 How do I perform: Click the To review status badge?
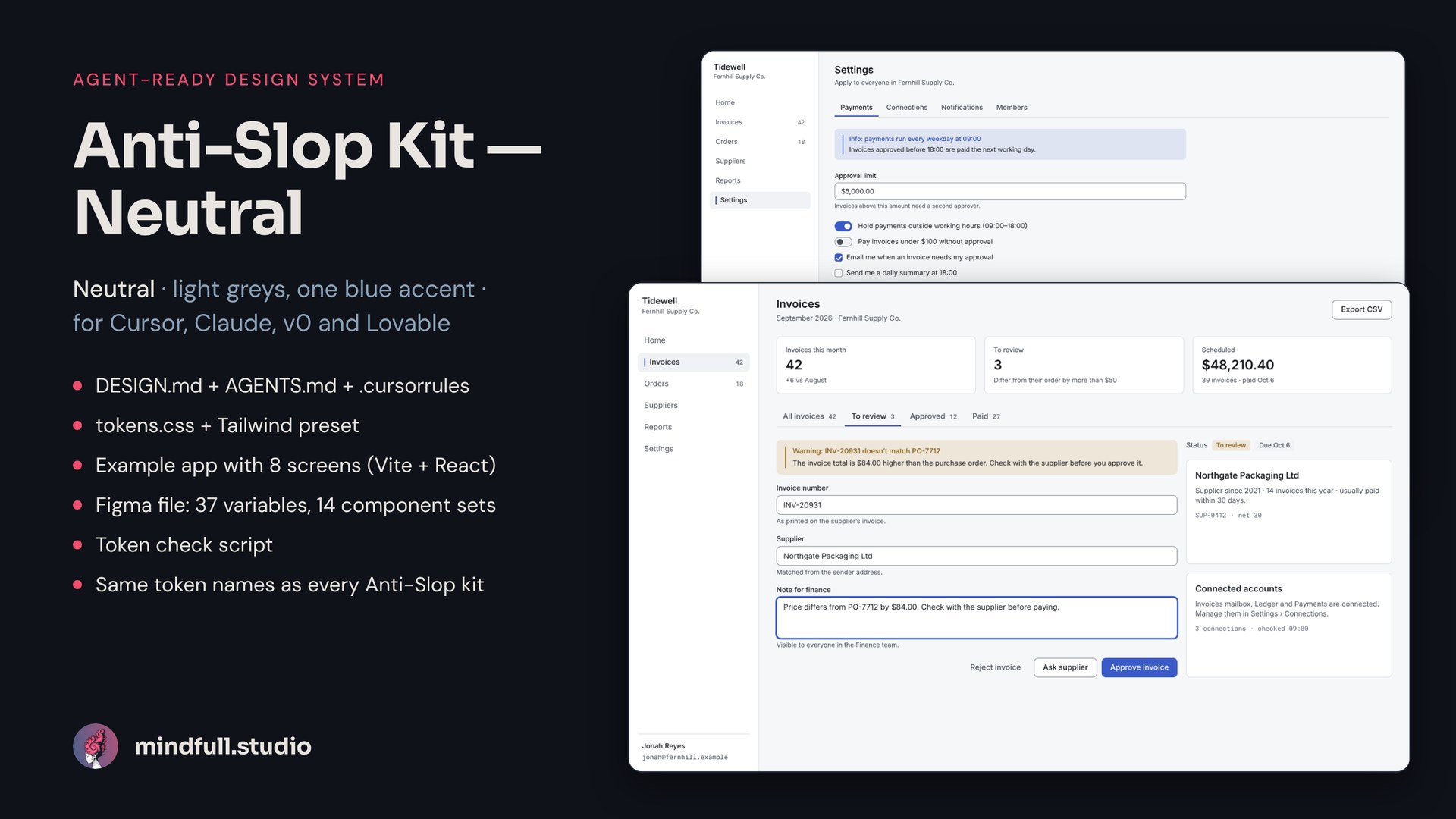1231,446
